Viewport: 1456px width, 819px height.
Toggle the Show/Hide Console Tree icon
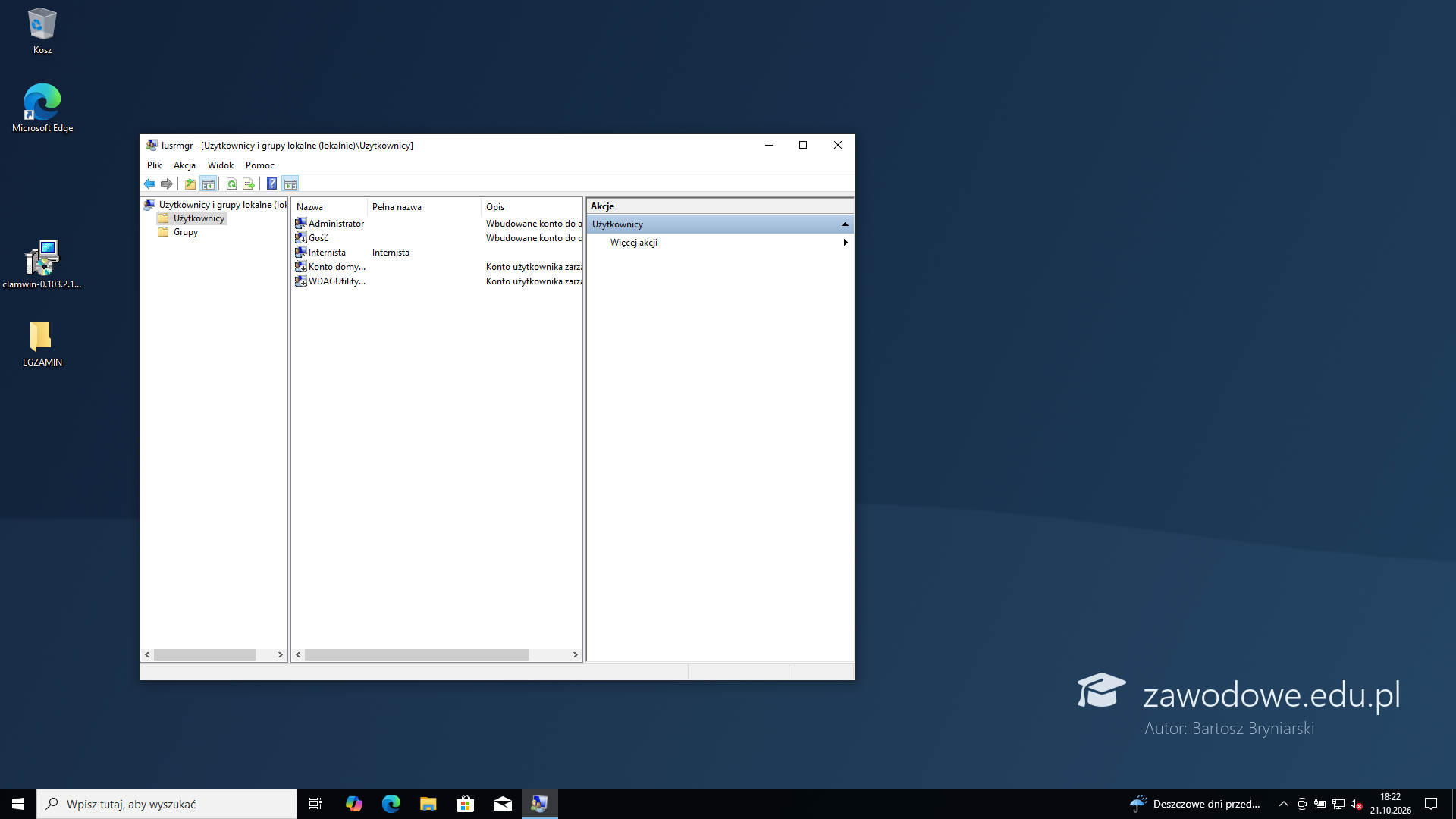(209, 184)
